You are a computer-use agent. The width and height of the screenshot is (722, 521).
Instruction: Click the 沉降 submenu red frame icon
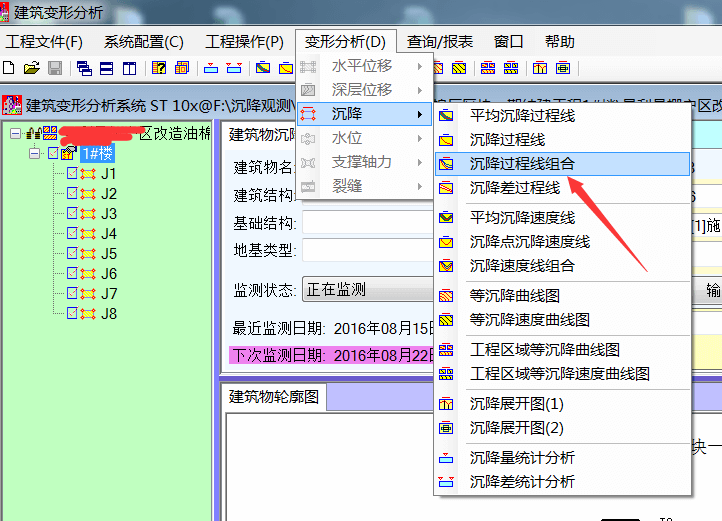pos(308,114)
